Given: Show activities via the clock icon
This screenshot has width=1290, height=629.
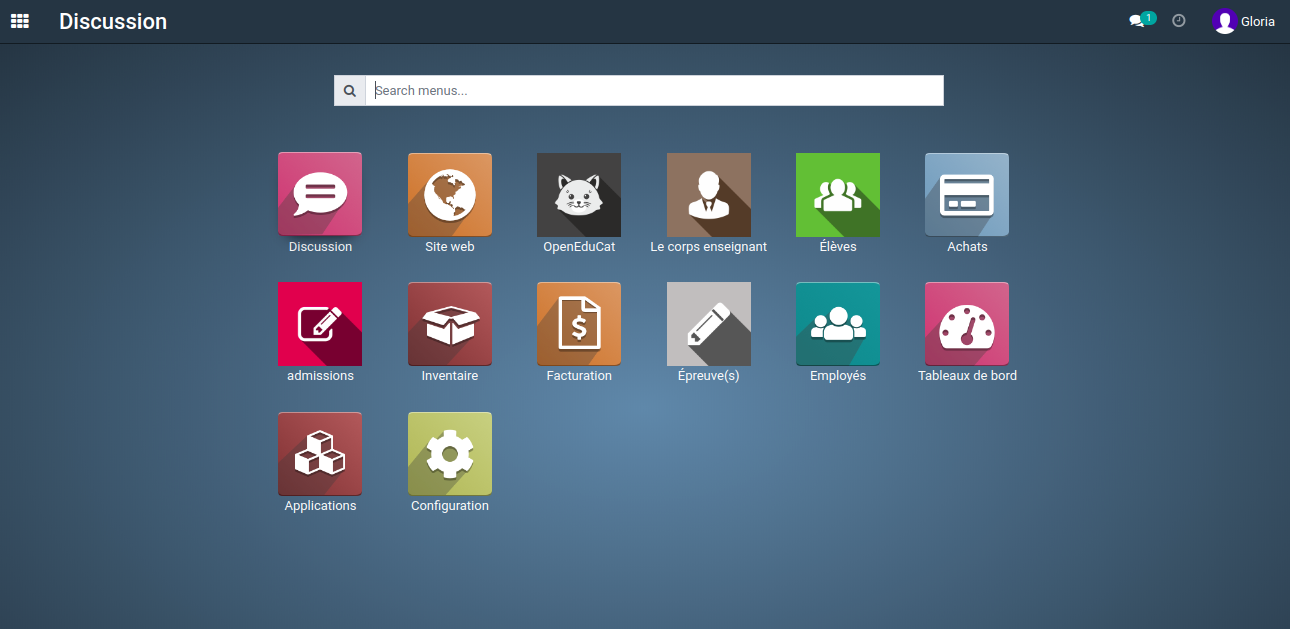Looking at the screenshot, I should tap(1179, 21).
